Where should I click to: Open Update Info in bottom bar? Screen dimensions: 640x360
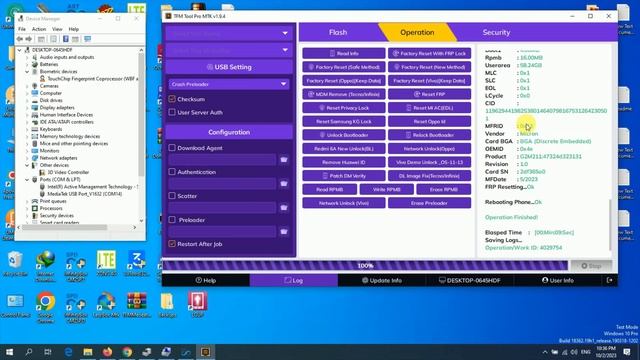(382, 280)
